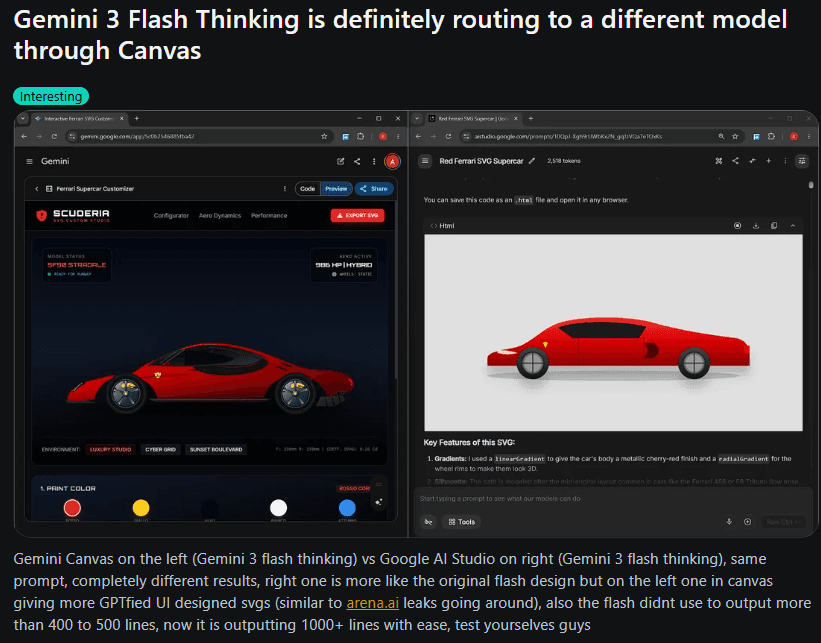Click the Run Ctrl button
This screenshot has width=821, height=643.
click(x=783, y=522)
